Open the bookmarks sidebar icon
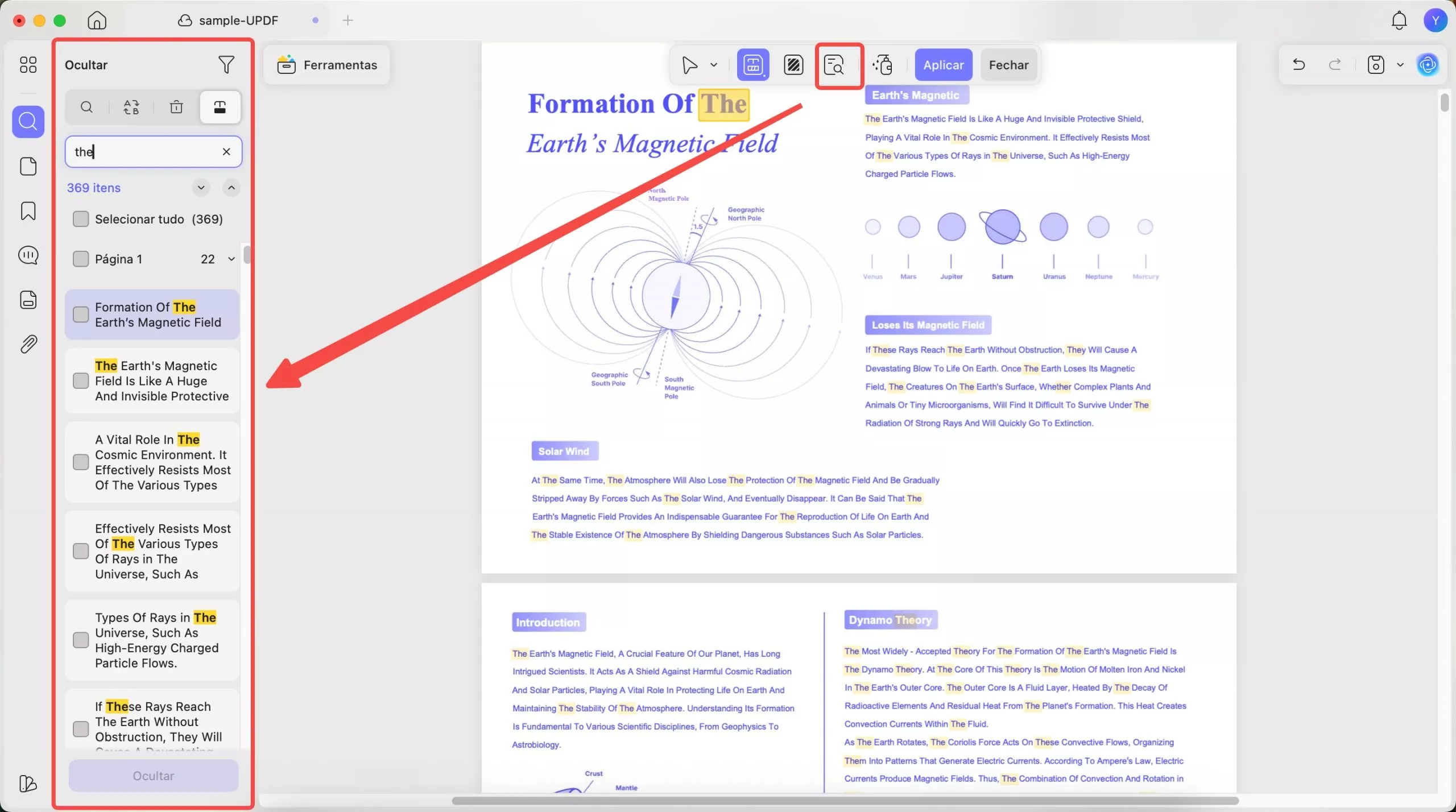This screenshot has width=1456, height=812. point(28,211)
